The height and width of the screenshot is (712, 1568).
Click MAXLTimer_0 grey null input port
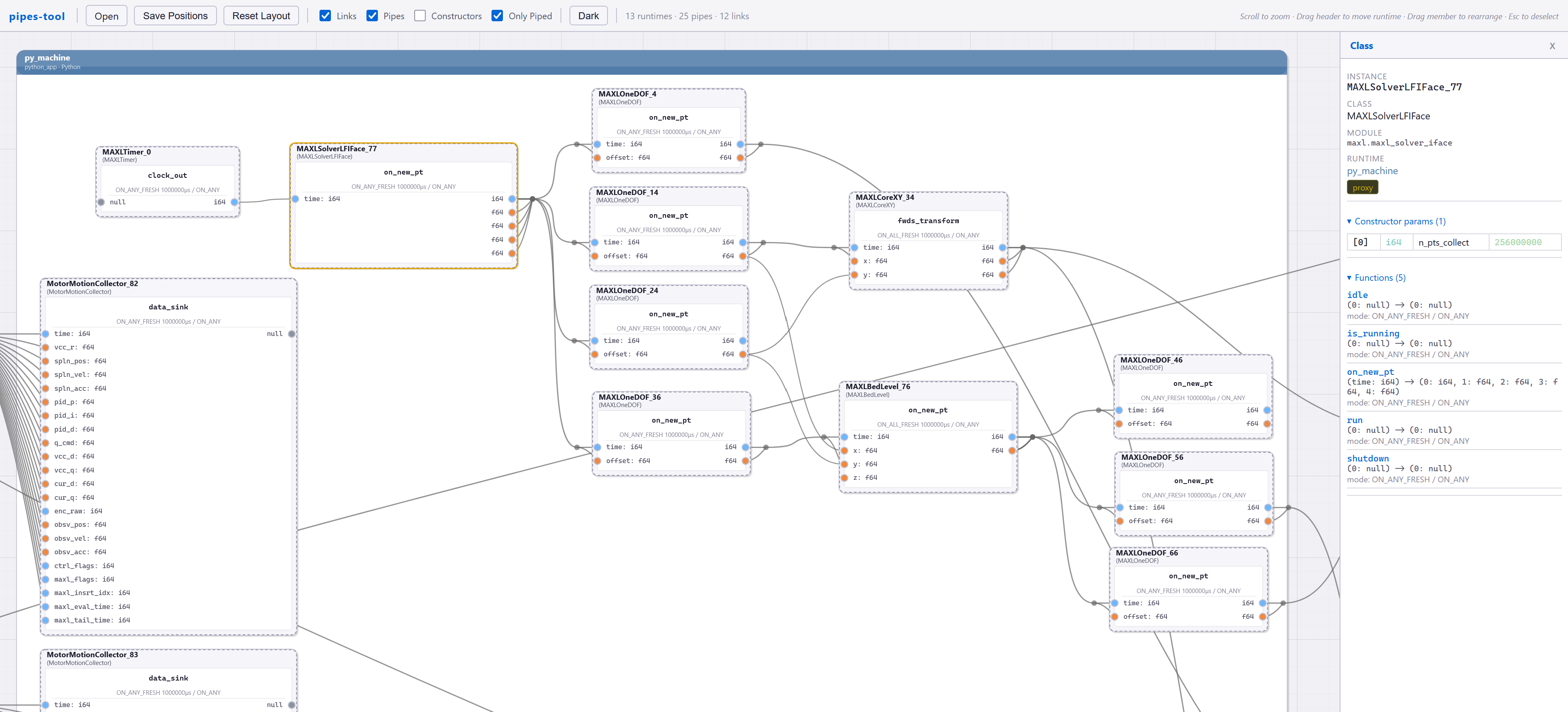(x=101, y=202)
